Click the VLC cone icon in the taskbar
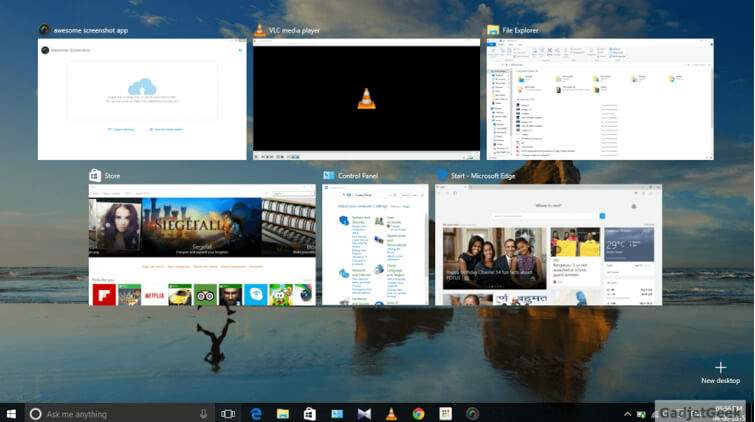Viewport: 755px width, 422px height. click(x=391, y=414)
